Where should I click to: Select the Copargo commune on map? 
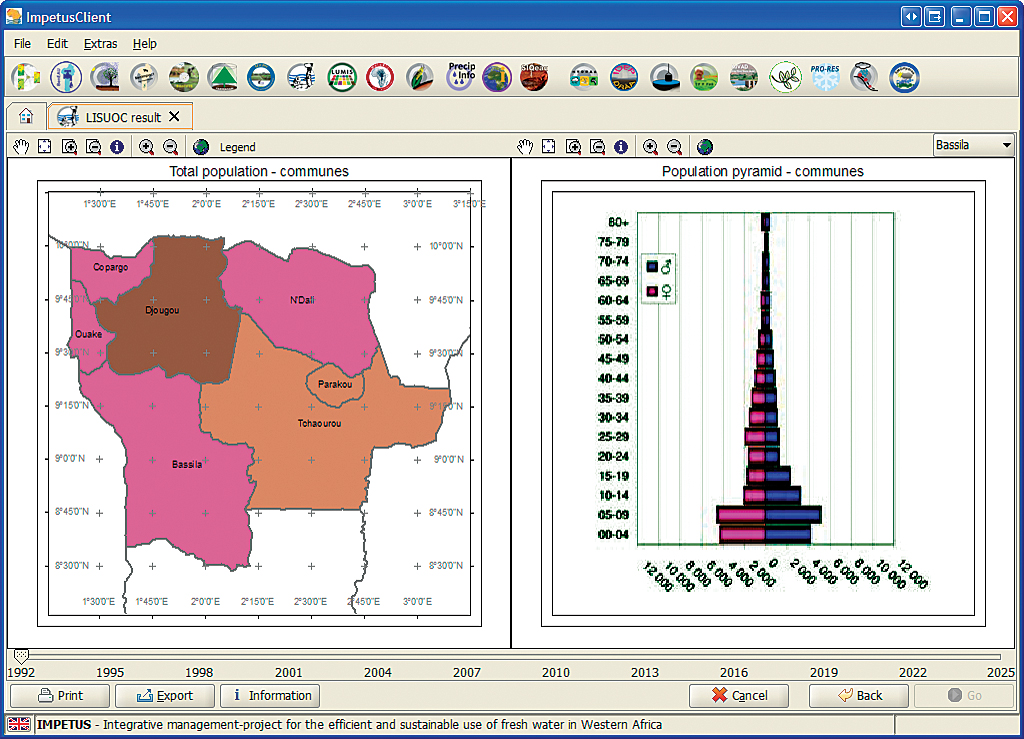[x=110, y=267]
